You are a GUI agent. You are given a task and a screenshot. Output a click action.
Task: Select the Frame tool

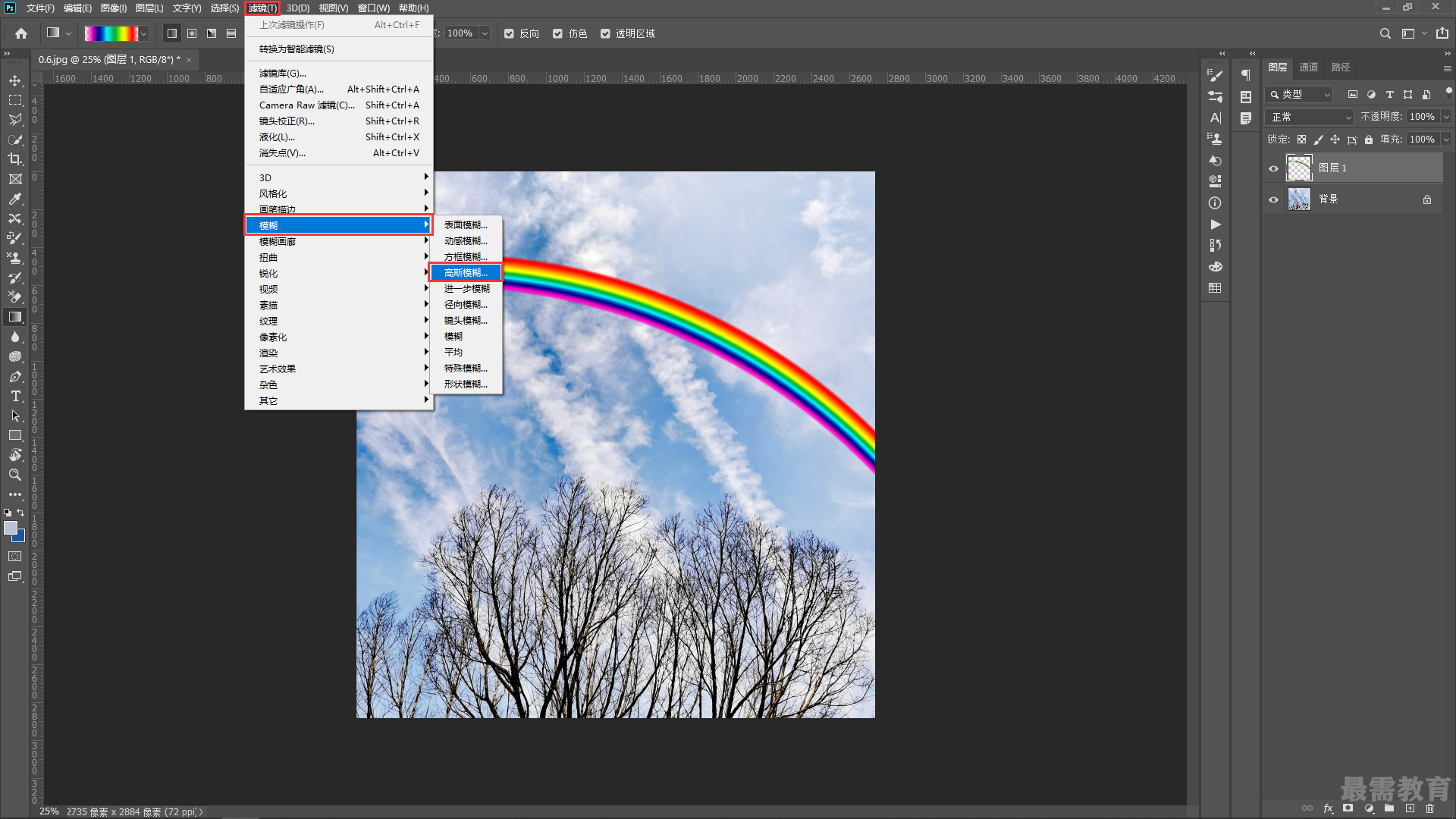pos(15,179)
